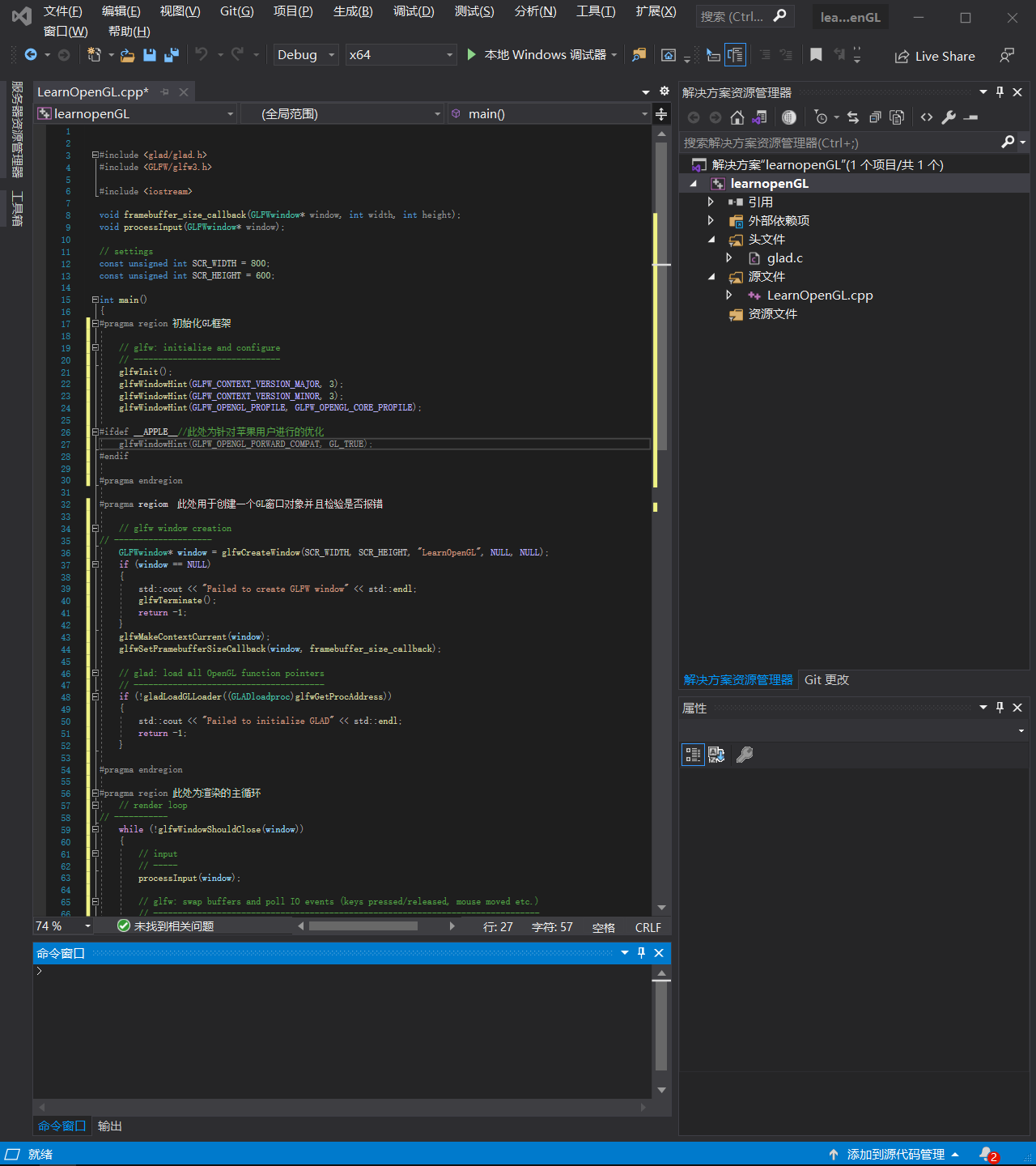The width and height of the screenshot is (1036, 1166).
Task: Click the Home icon in Solution Explorer toolbar
Action: [737, 117]
